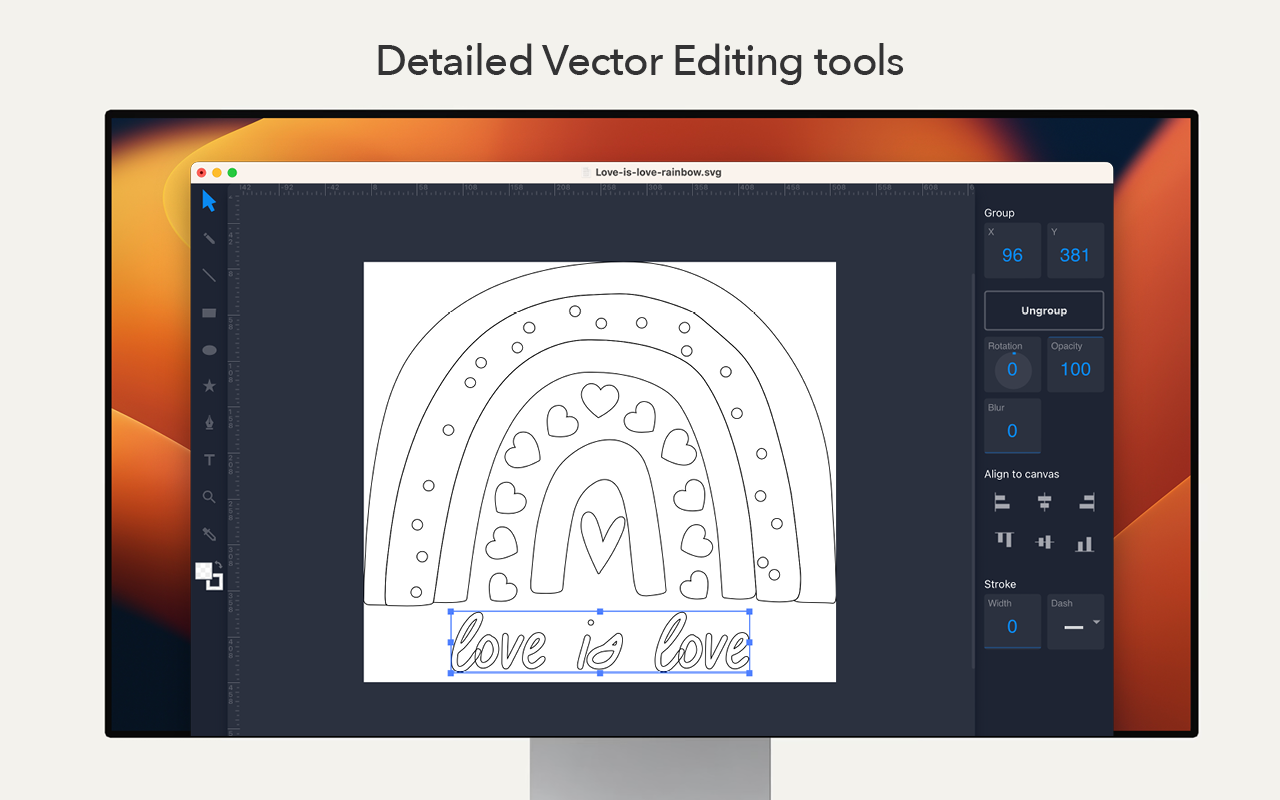This screenshot has height=800, width=1280.
Task: Click the Stroke Width field
Action: pyautogui.click(x=1013, y=622)
